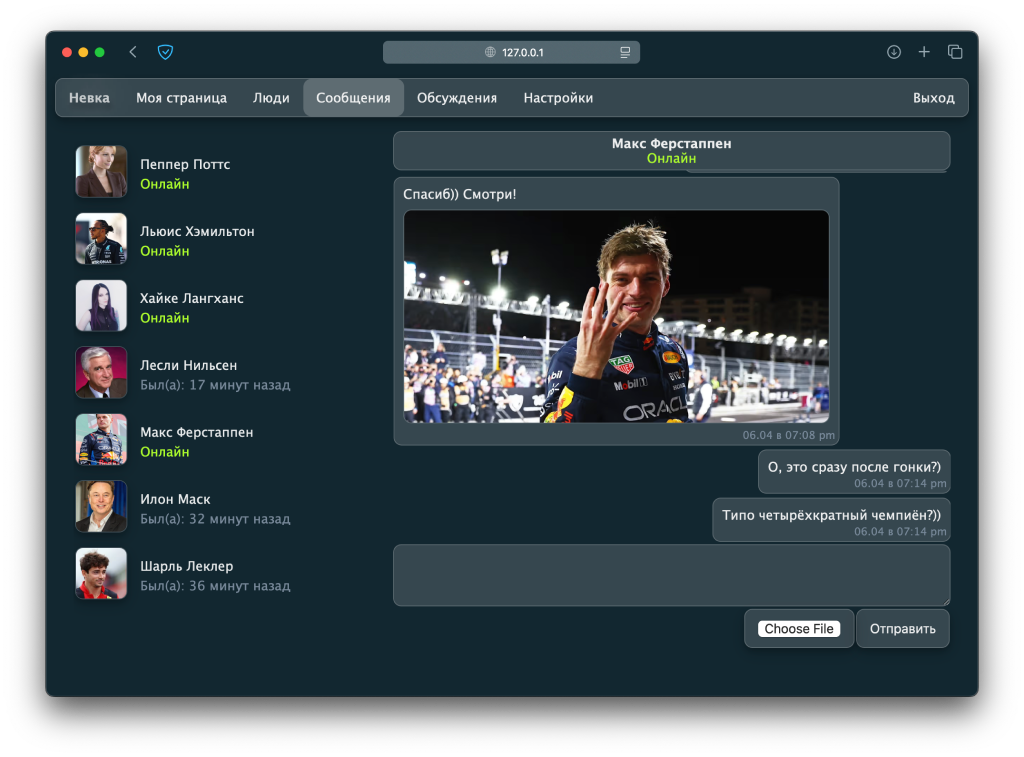Show tab overview icon
The image size is (1024, 757).
[x=955, y=52]
